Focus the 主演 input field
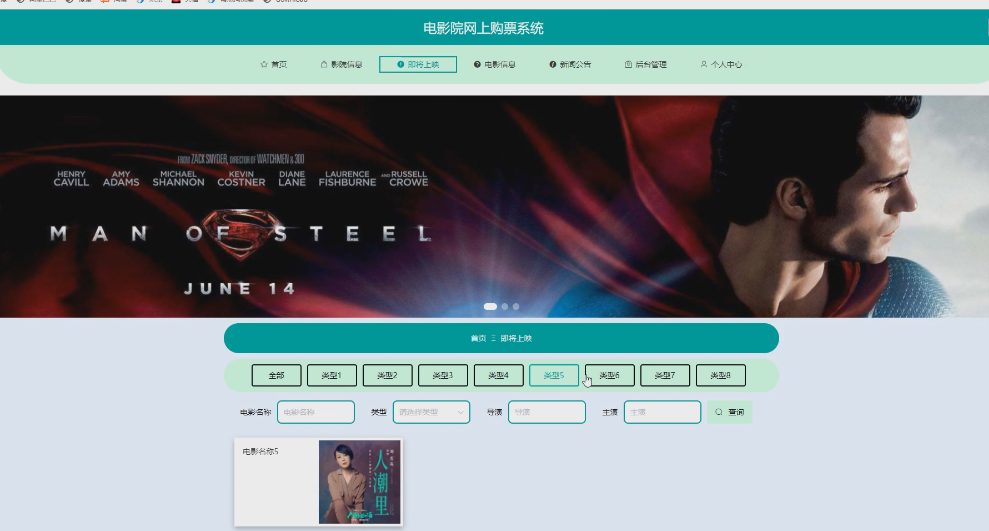The width and height of the screenshot is (989, 531). point(662,412)
